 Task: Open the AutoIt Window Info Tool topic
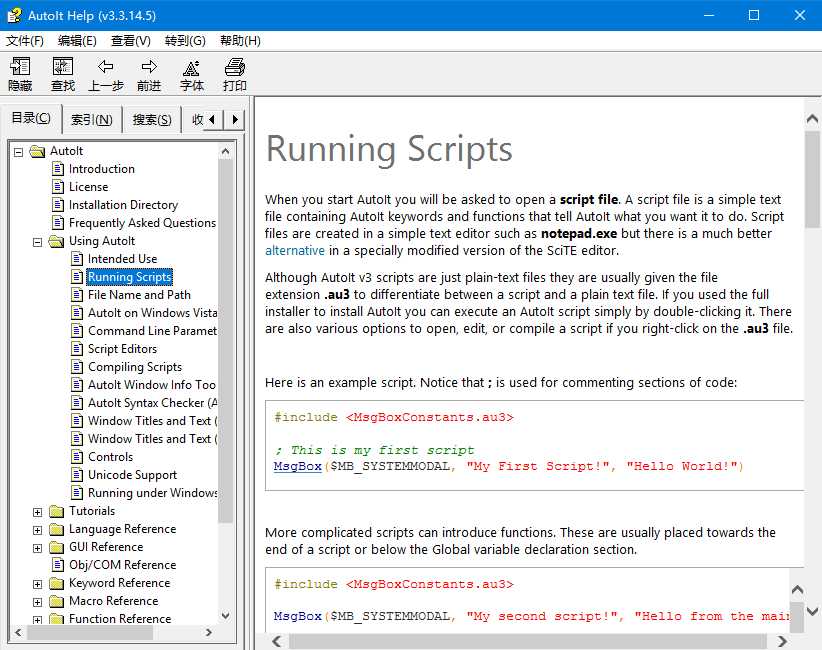152,385
